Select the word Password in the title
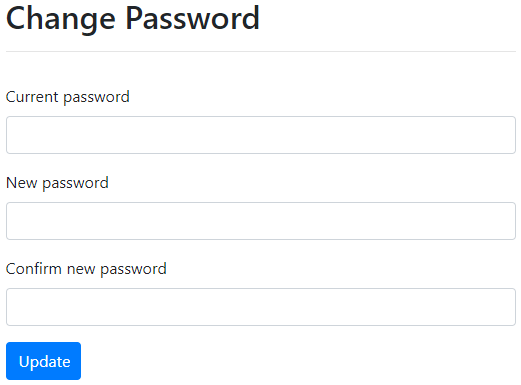521x385 pixels. (x=192, y=18)
